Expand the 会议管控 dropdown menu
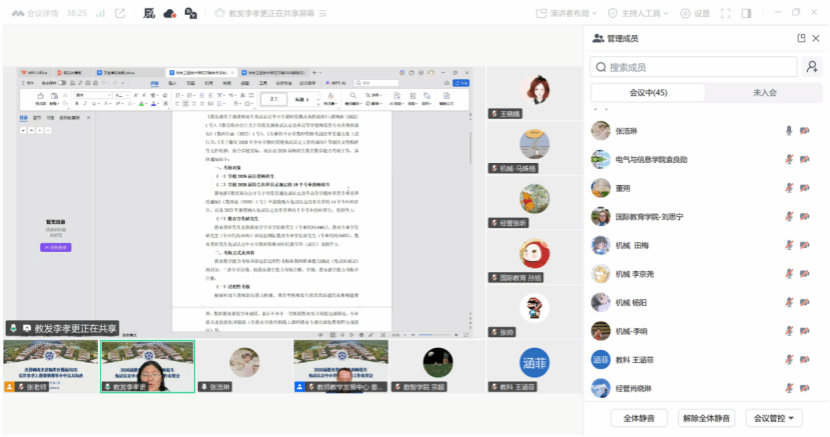The height and width of the screenshot is (437, 830). 776,418
